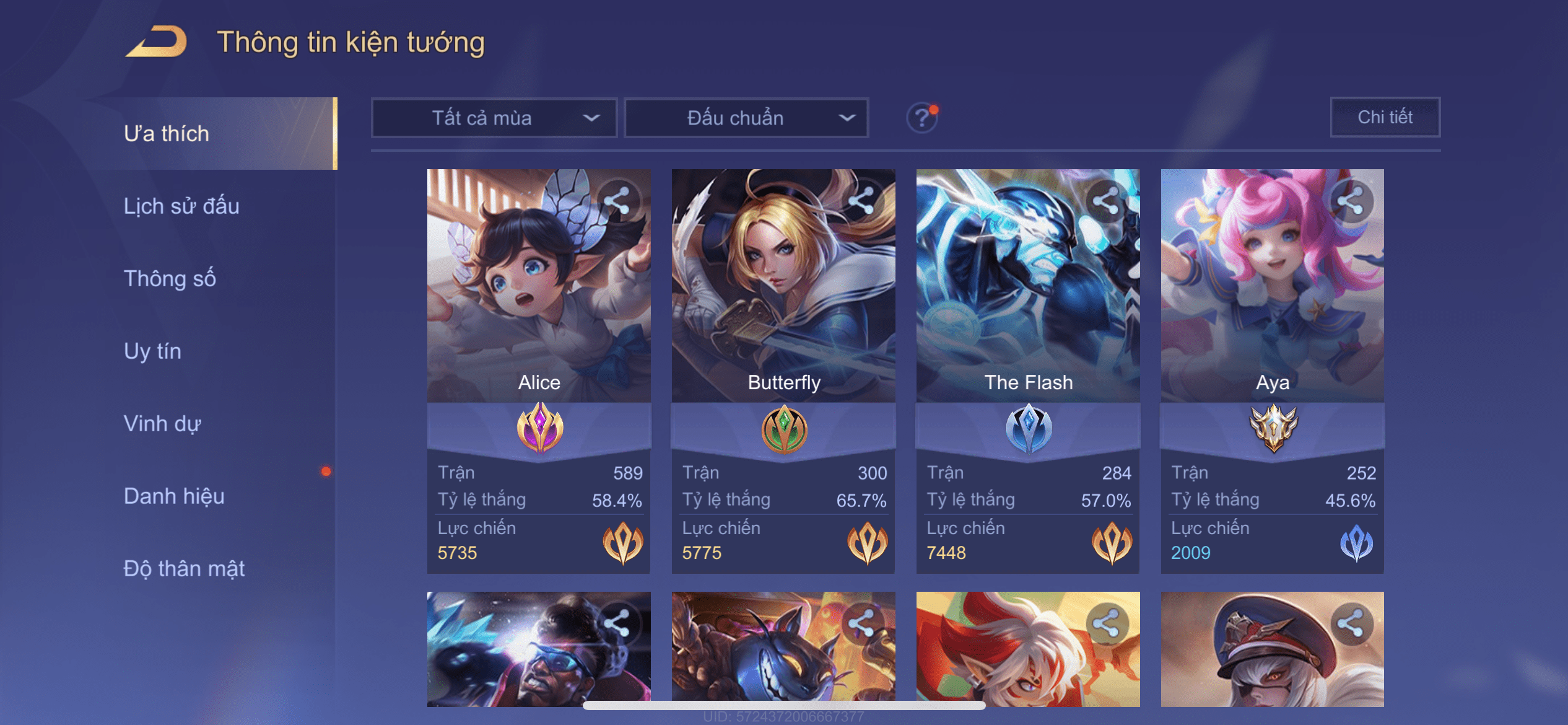Share the Aya hero card
The image size is (1568, 725).
(1351, 201)
